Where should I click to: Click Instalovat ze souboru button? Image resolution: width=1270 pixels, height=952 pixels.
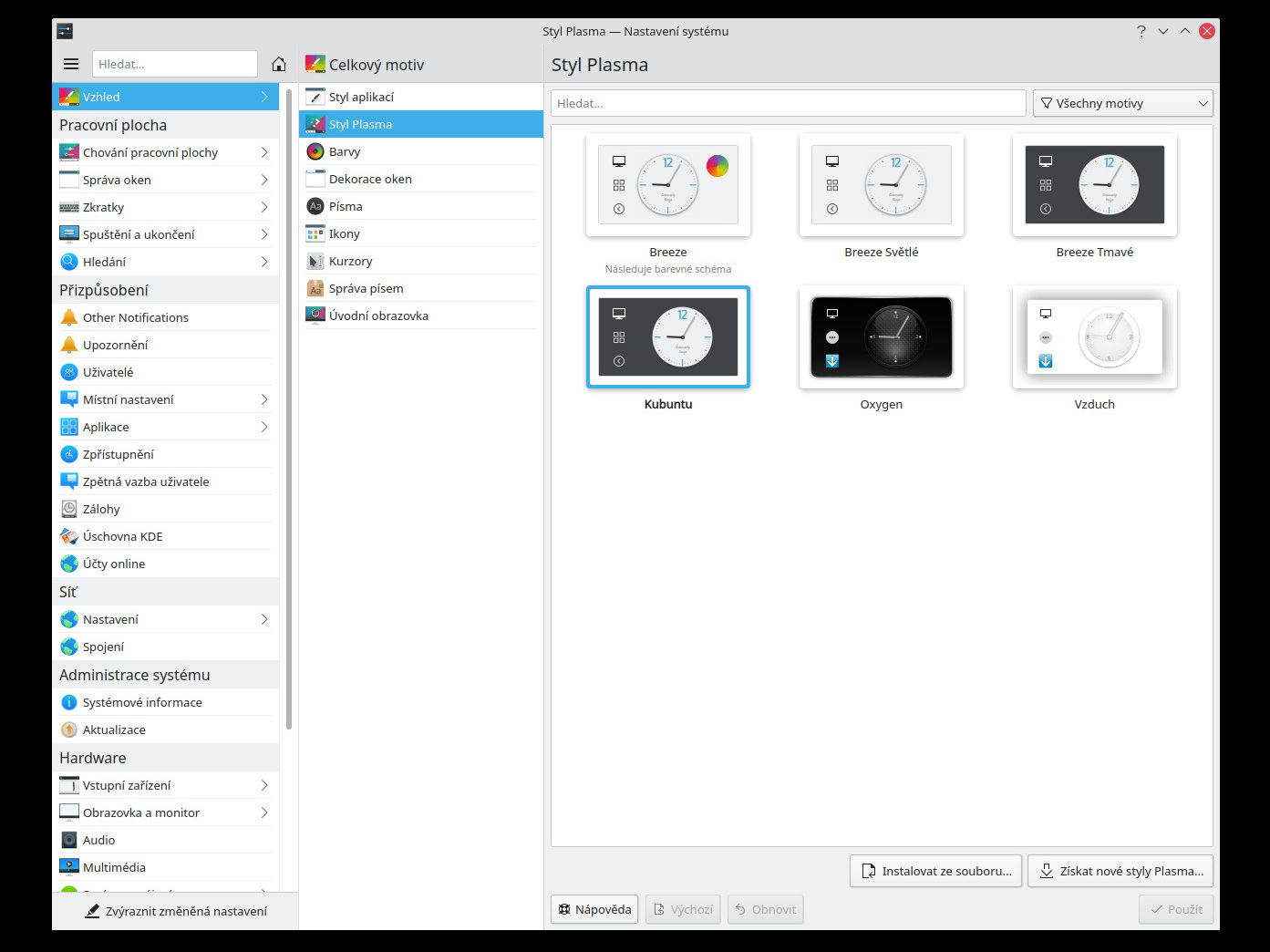click(935, 871)
